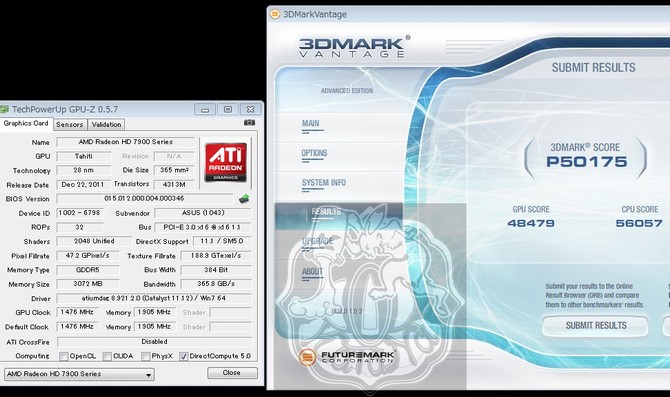Click the ATI CrossFire Disabled value
Viewport: 670px width, 397px height.
(154, 342)
